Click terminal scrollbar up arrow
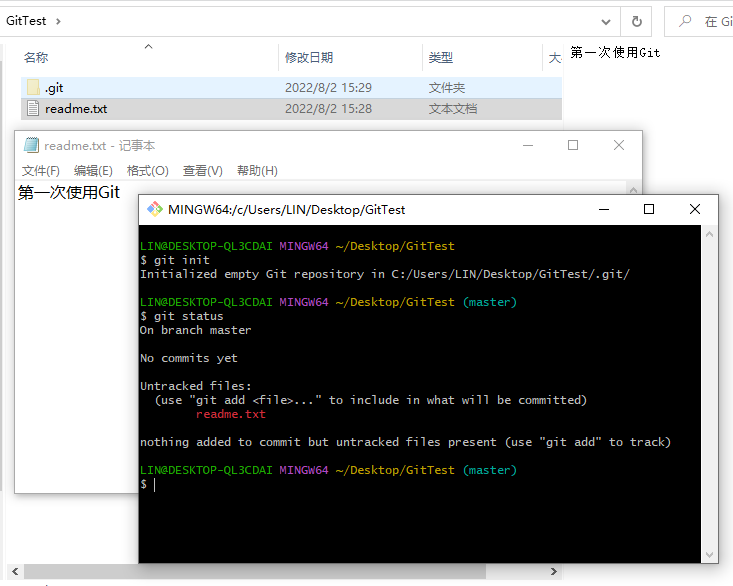The width and height of the screenshot is (733, 586). [709, 234]
